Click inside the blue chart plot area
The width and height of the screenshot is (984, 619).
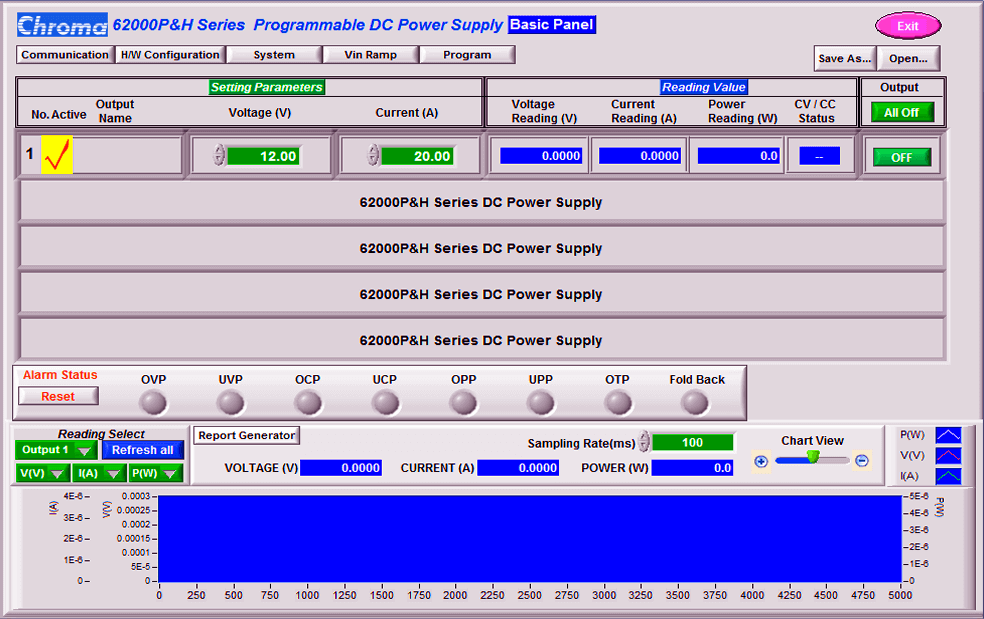click(x=530, y=539)
